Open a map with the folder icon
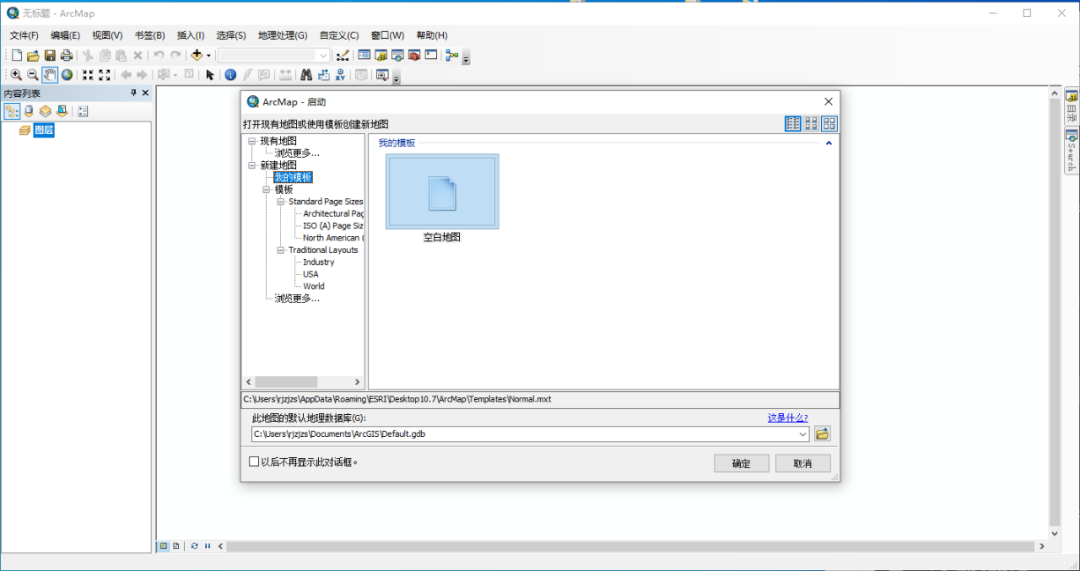Screen dimensions: 1080x571 pyautogui.click(x=33, y=55)
